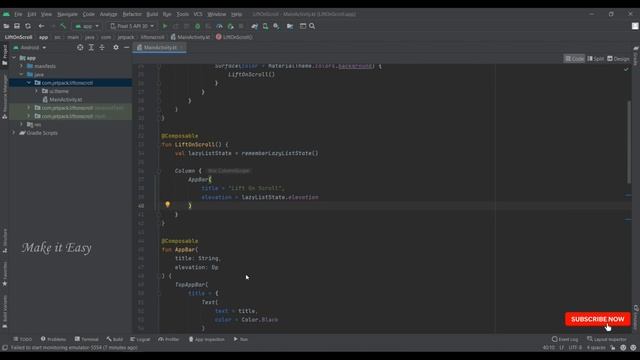Switch editor to Code view
This screenshot has width=640, height=360.
(x=574, y=59)
